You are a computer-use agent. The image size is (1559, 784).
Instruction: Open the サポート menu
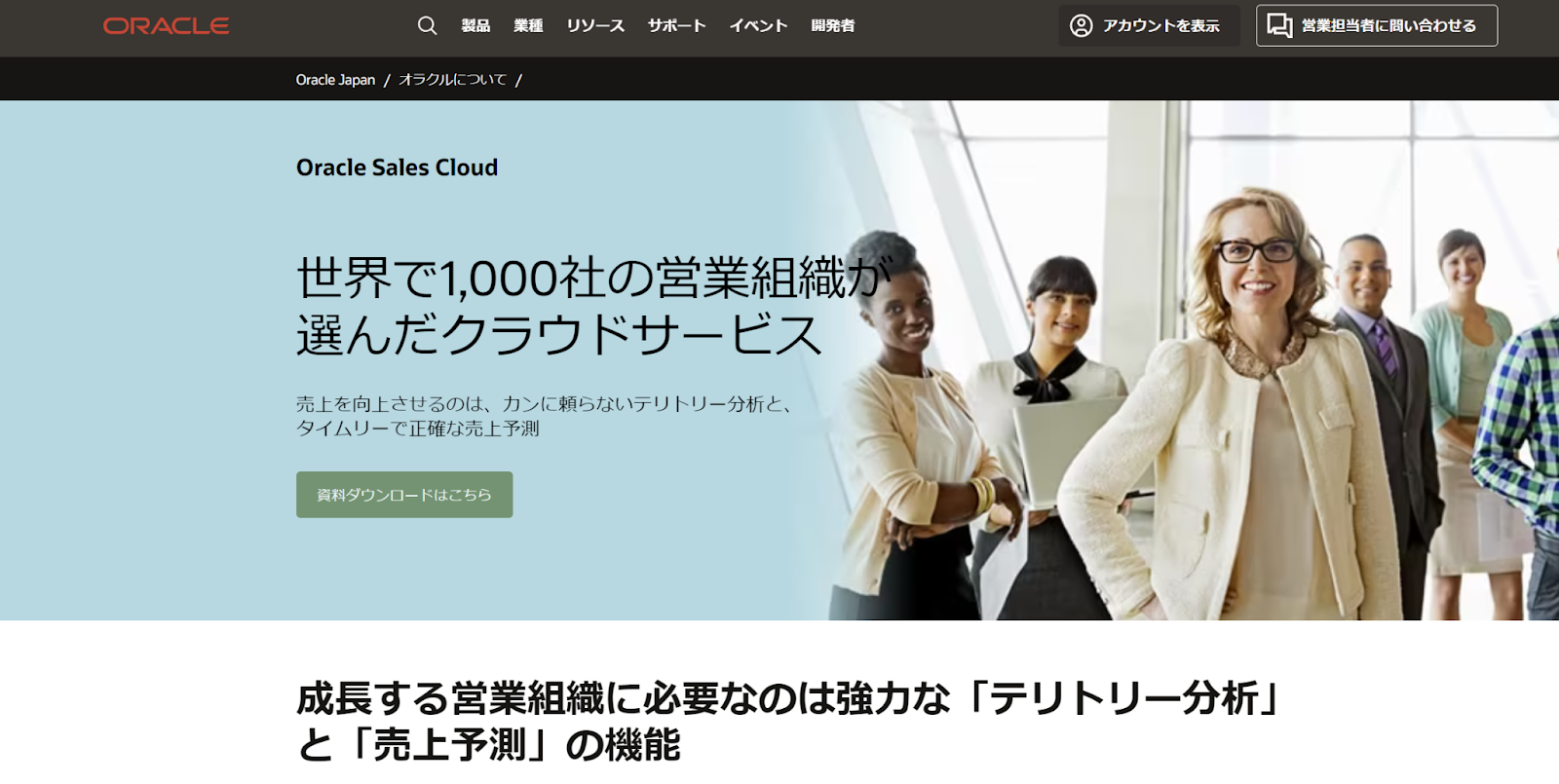coord(676,26)
